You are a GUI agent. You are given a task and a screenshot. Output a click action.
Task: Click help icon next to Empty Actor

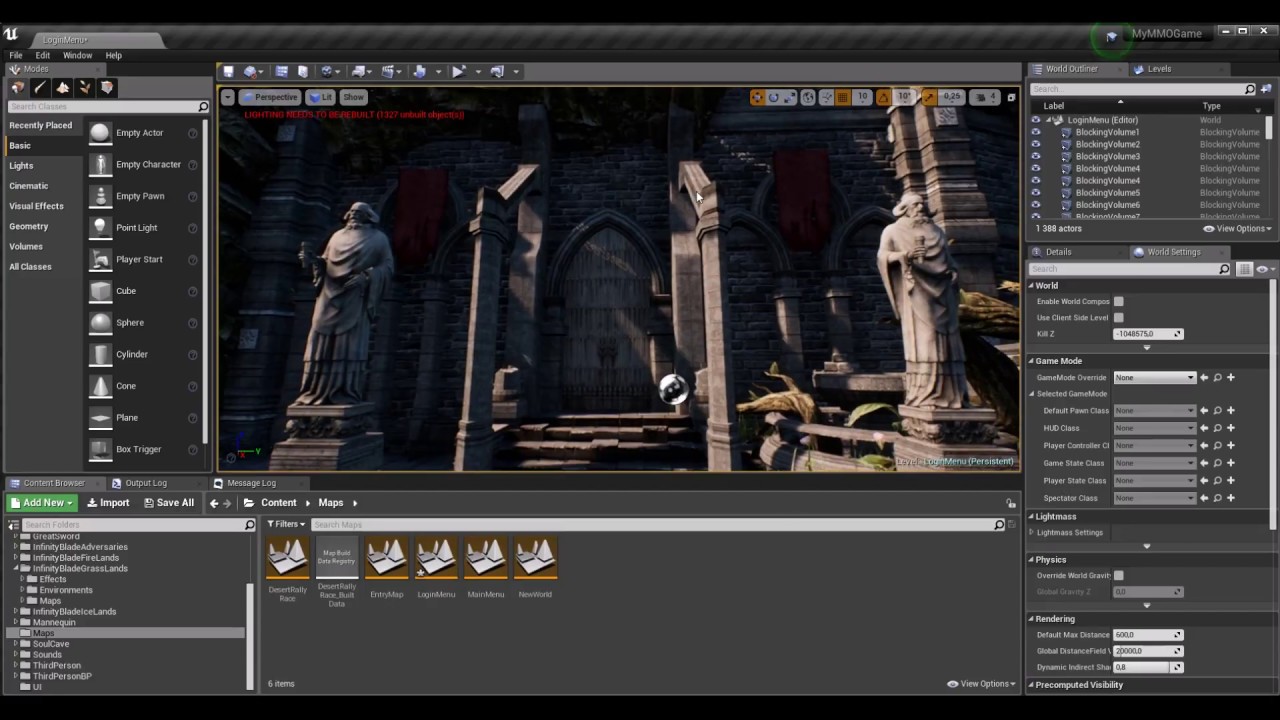tap(193, 133)
